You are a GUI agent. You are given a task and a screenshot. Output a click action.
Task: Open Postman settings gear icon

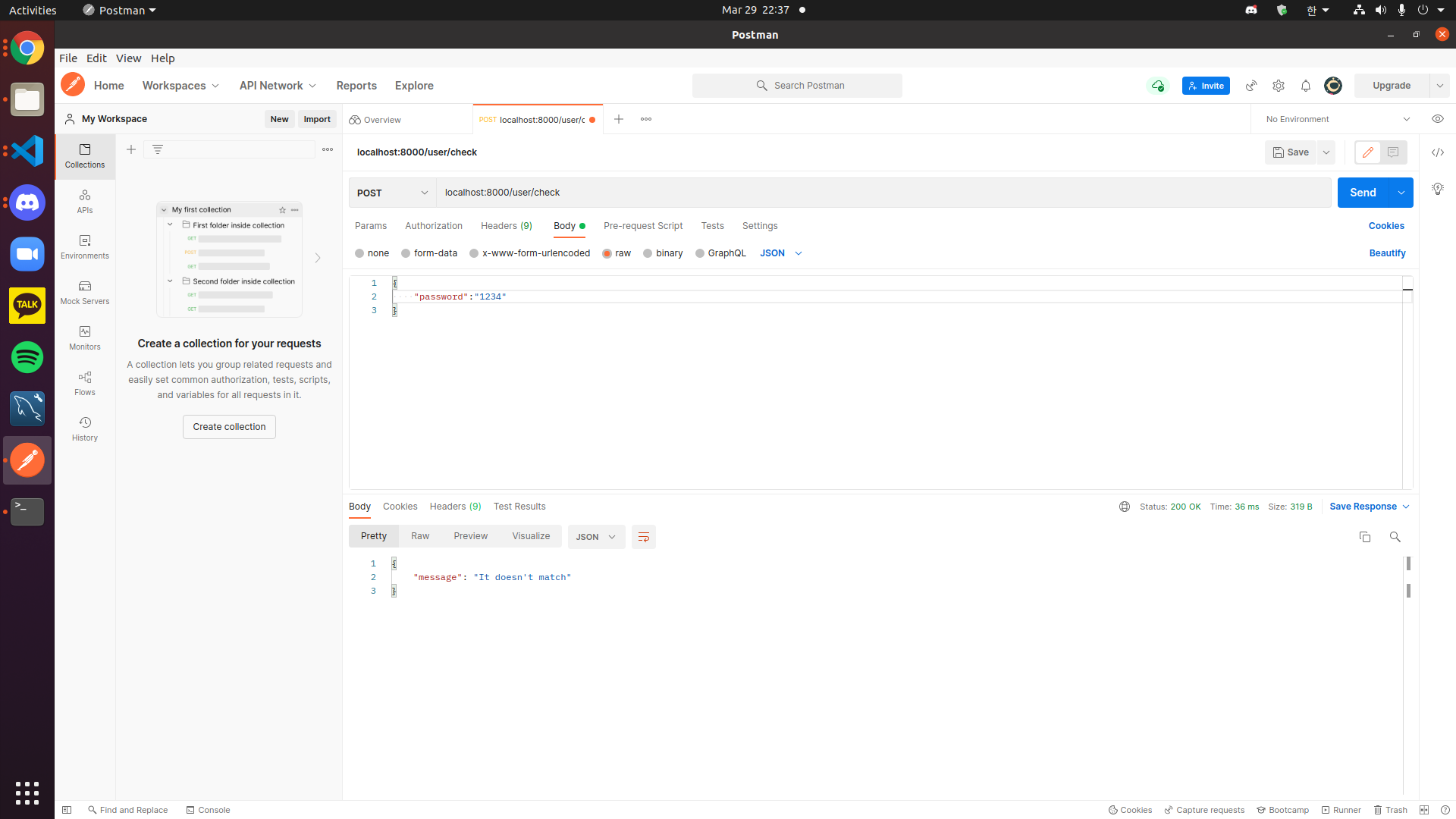click(1279, 86)
